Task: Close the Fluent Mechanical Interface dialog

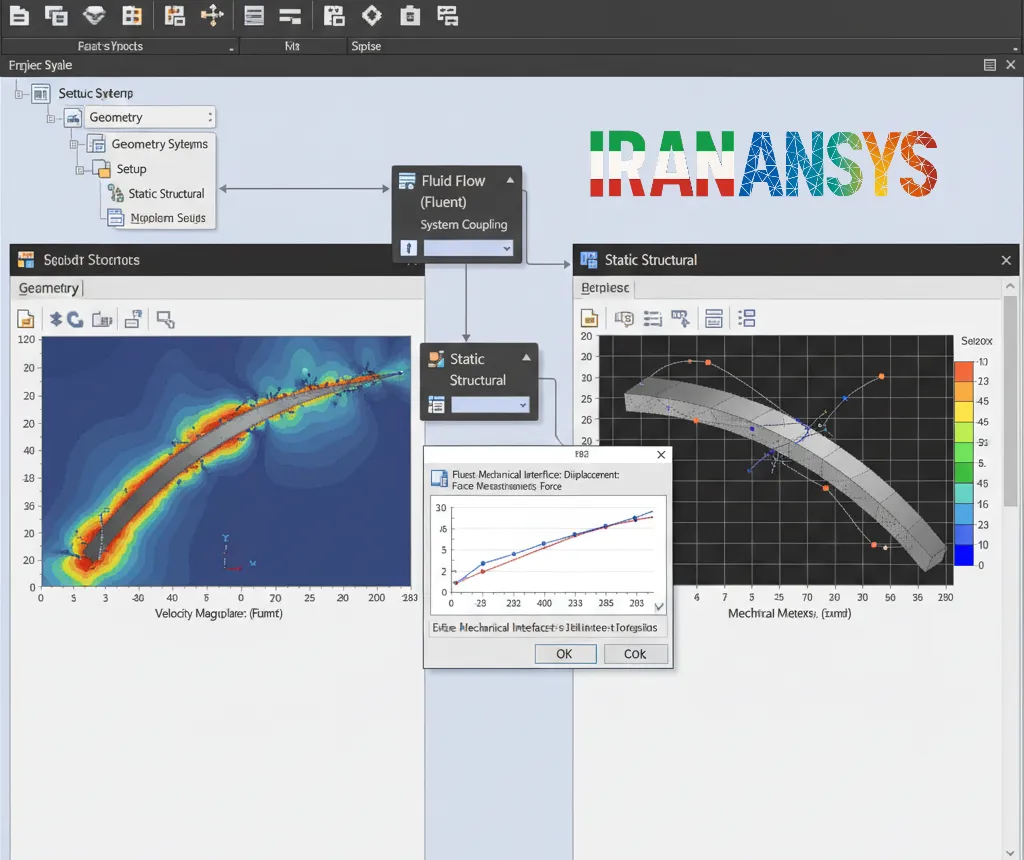Action: (x=661, y=454)
